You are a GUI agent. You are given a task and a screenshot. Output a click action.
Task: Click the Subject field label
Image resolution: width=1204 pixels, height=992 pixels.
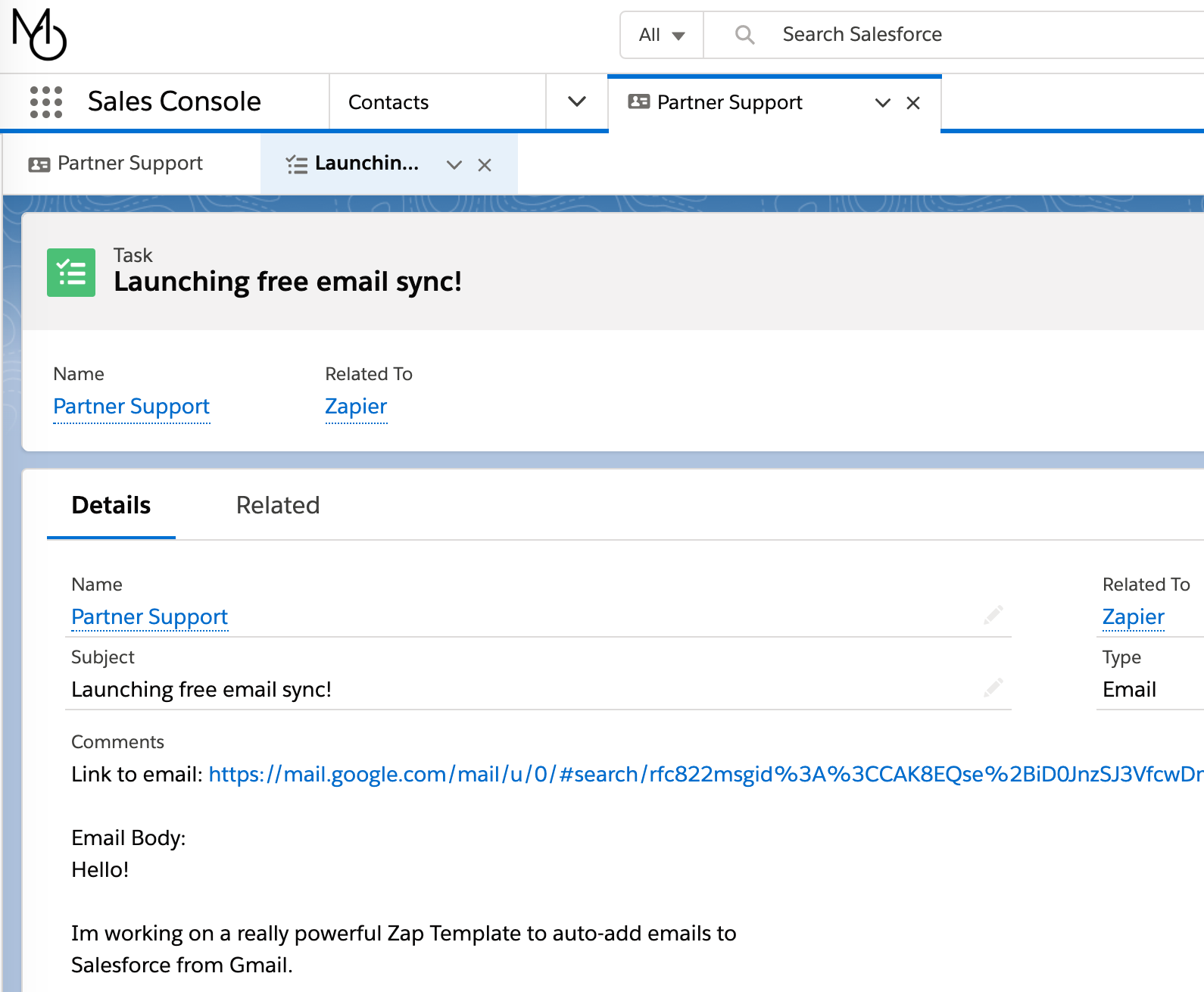click(x=103, y=657)
